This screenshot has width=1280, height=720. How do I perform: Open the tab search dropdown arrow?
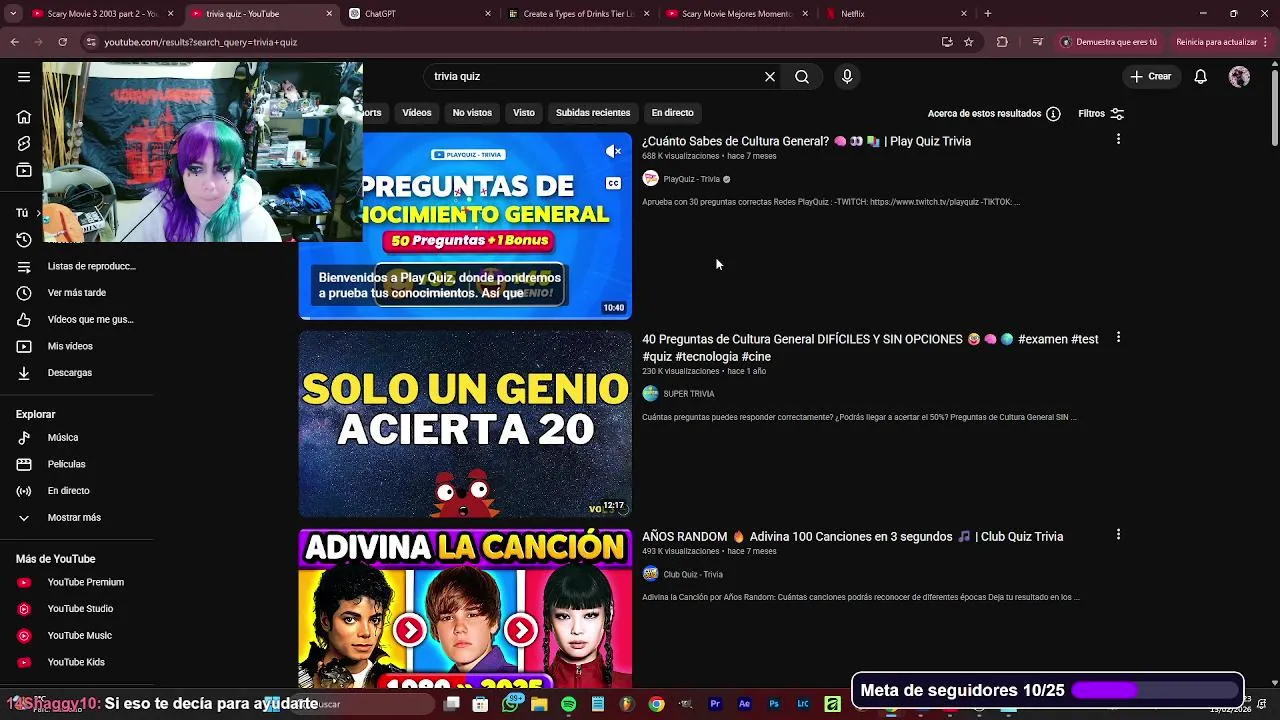pyautogui.click(x=12, y=14)
